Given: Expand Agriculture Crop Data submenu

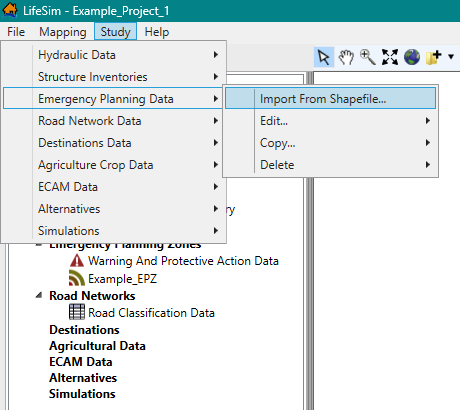Looking at the screenshot, I should click(114, 165).
